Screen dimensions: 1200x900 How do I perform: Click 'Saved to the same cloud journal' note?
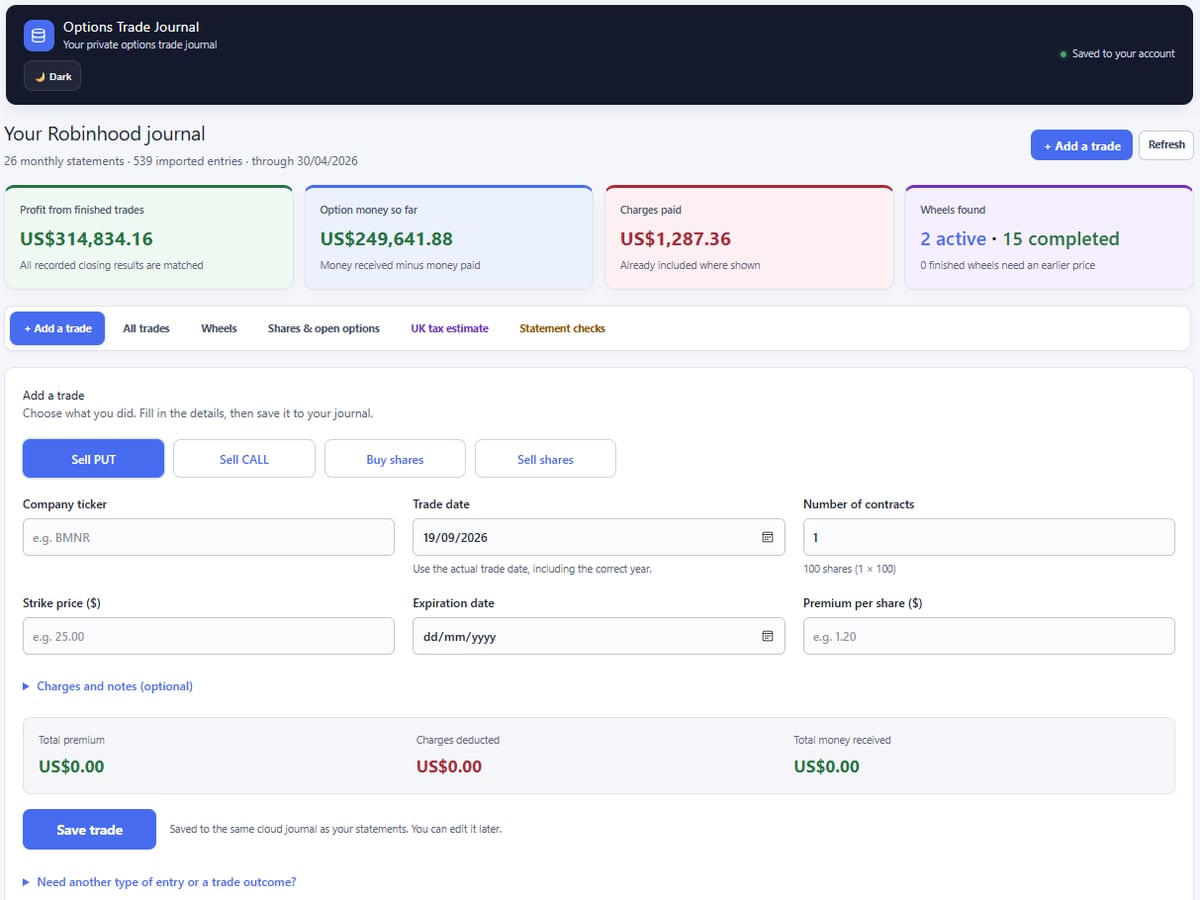(x=336, y=829)
